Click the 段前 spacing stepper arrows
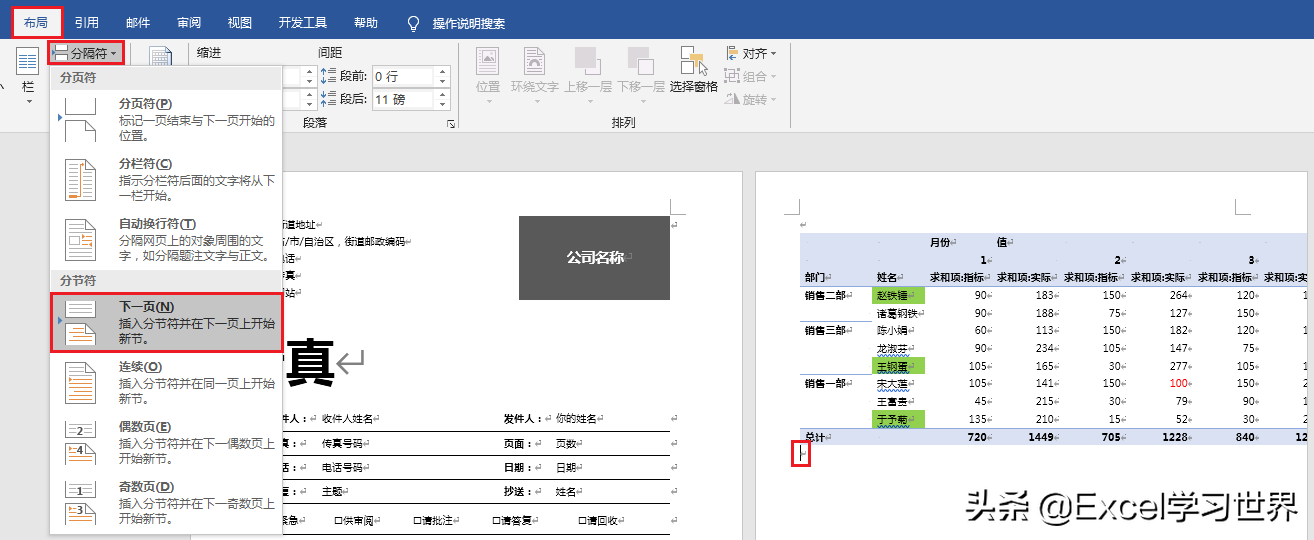The width and height of the screenshot is (1314, 540). click(x=443, y=76)
